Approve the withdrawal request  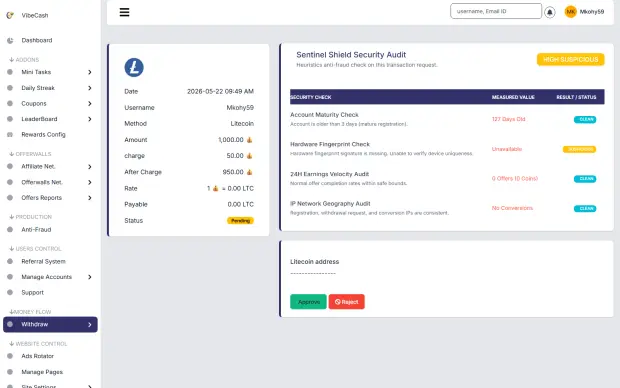point(308,302)
